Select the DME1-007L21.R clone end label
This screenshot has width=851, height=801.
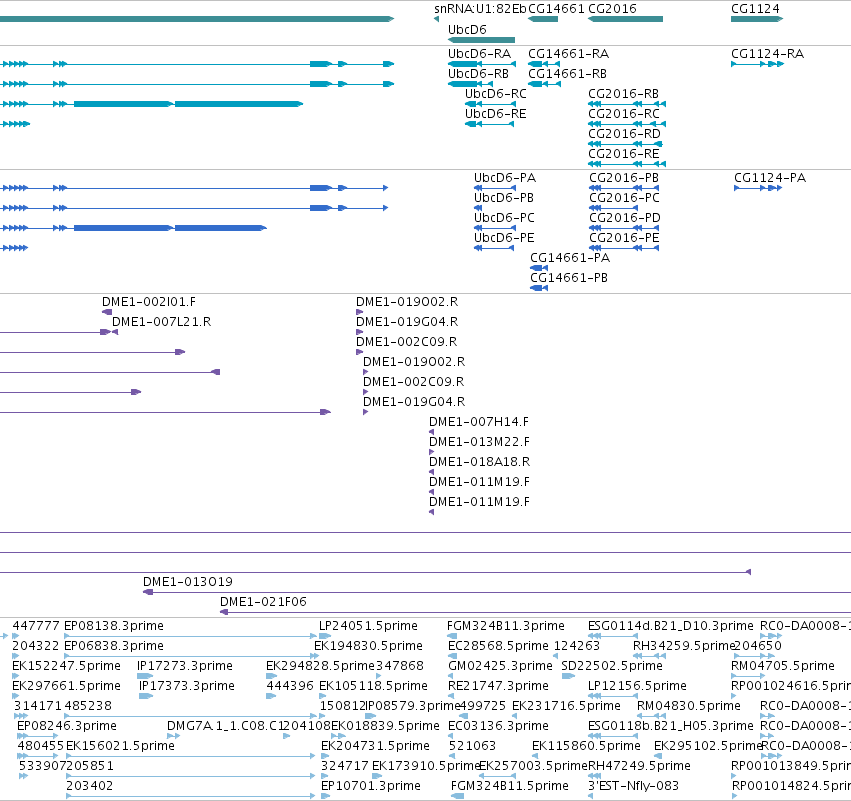click(x=161, y=322)
